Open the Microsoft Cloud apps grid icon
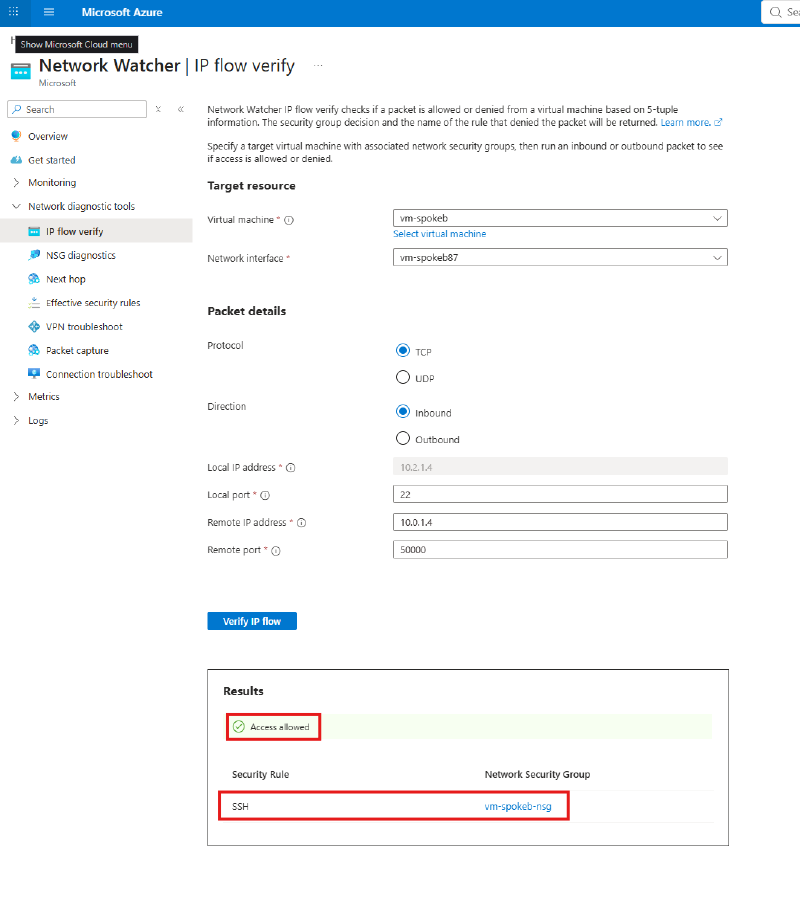The height and width of the screenshot is (902, 800). pos(14,12)
